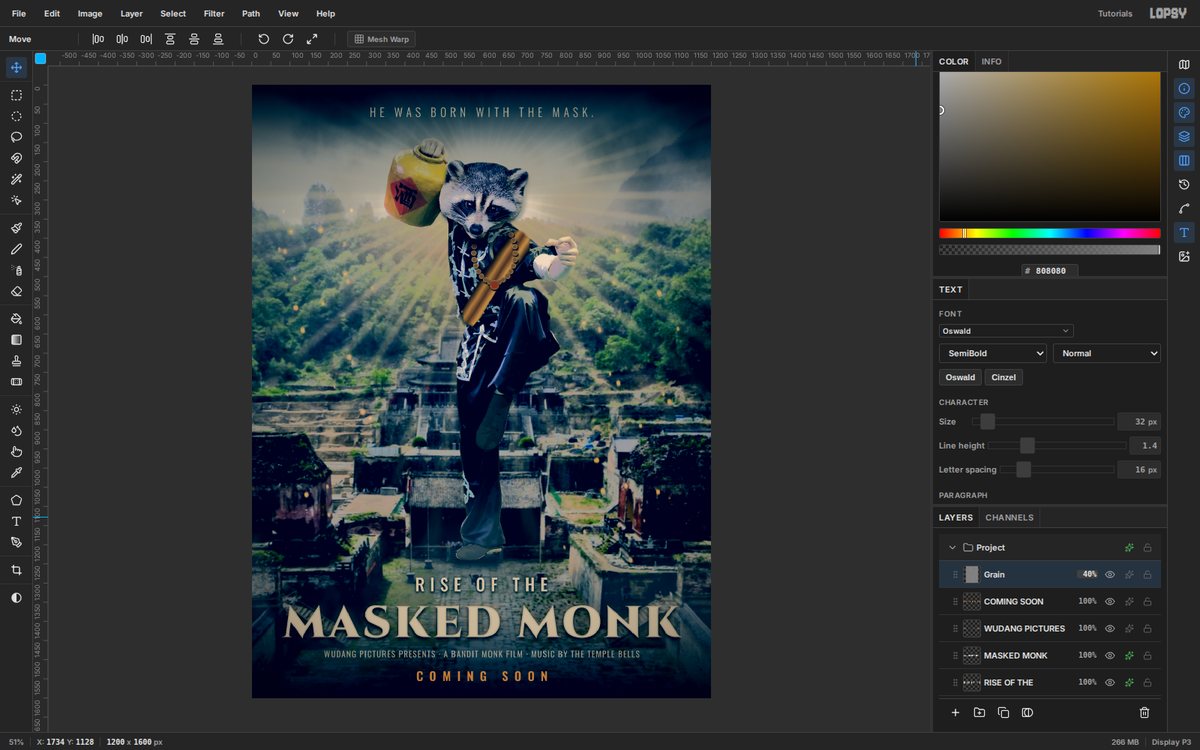Select the elliptical marquee tool
1200x750 pixels.
coord(16,116)
